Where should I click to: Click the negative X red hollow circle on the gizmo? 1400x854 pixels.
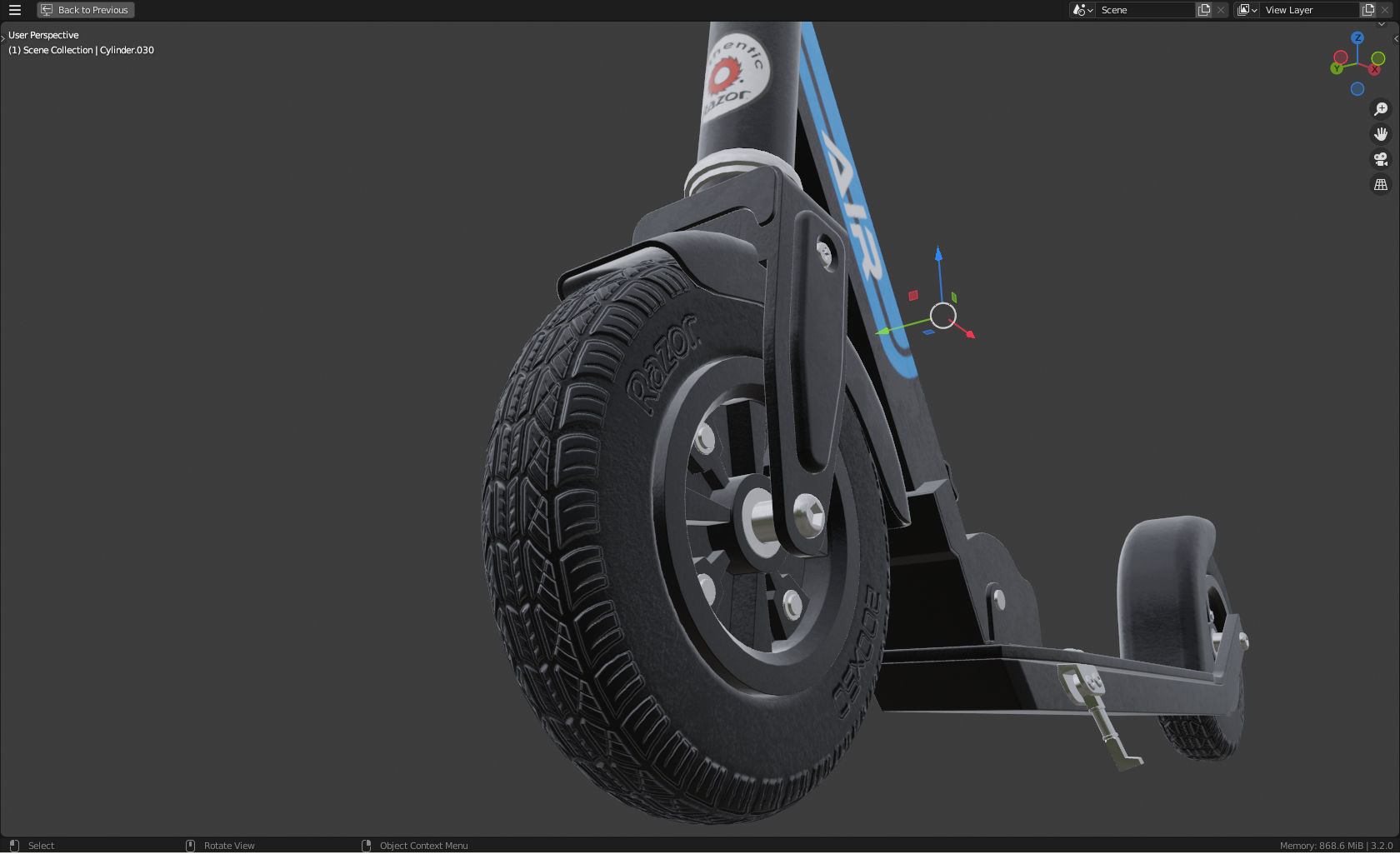pyautogui.click(x=1341, y=57)
